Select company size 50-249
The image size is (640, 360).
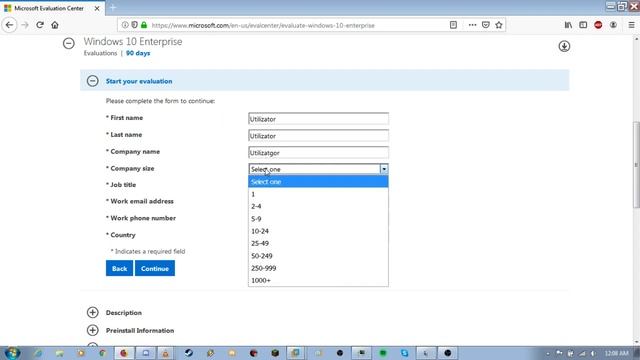click(x=318, y=256)
